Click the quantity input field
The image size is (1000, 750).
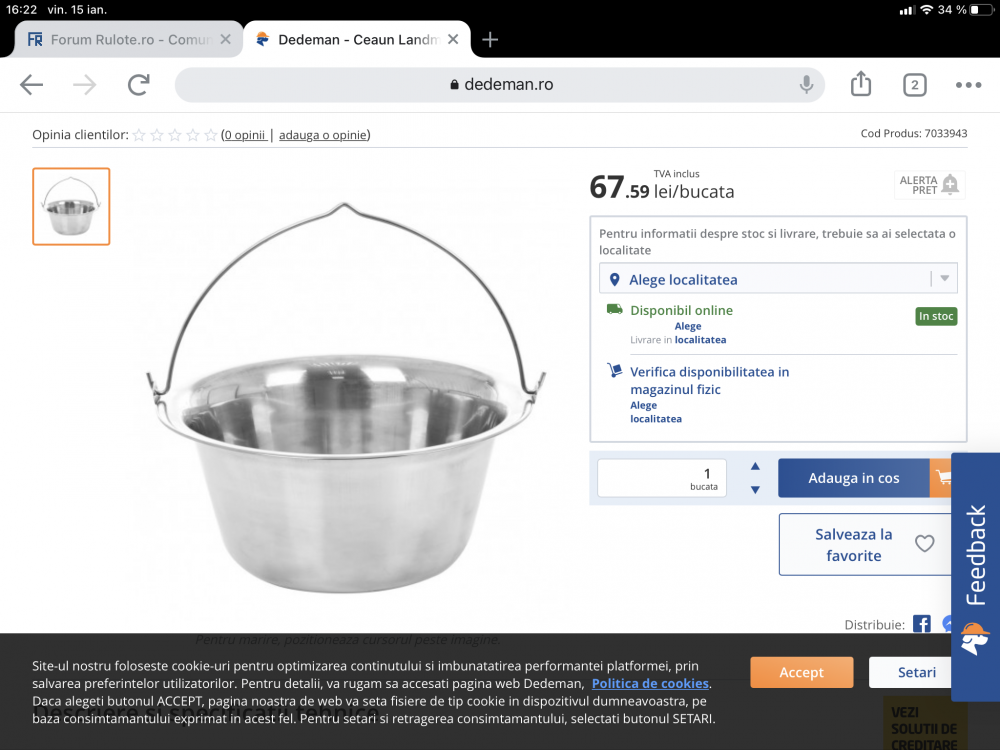click(662, 477)
